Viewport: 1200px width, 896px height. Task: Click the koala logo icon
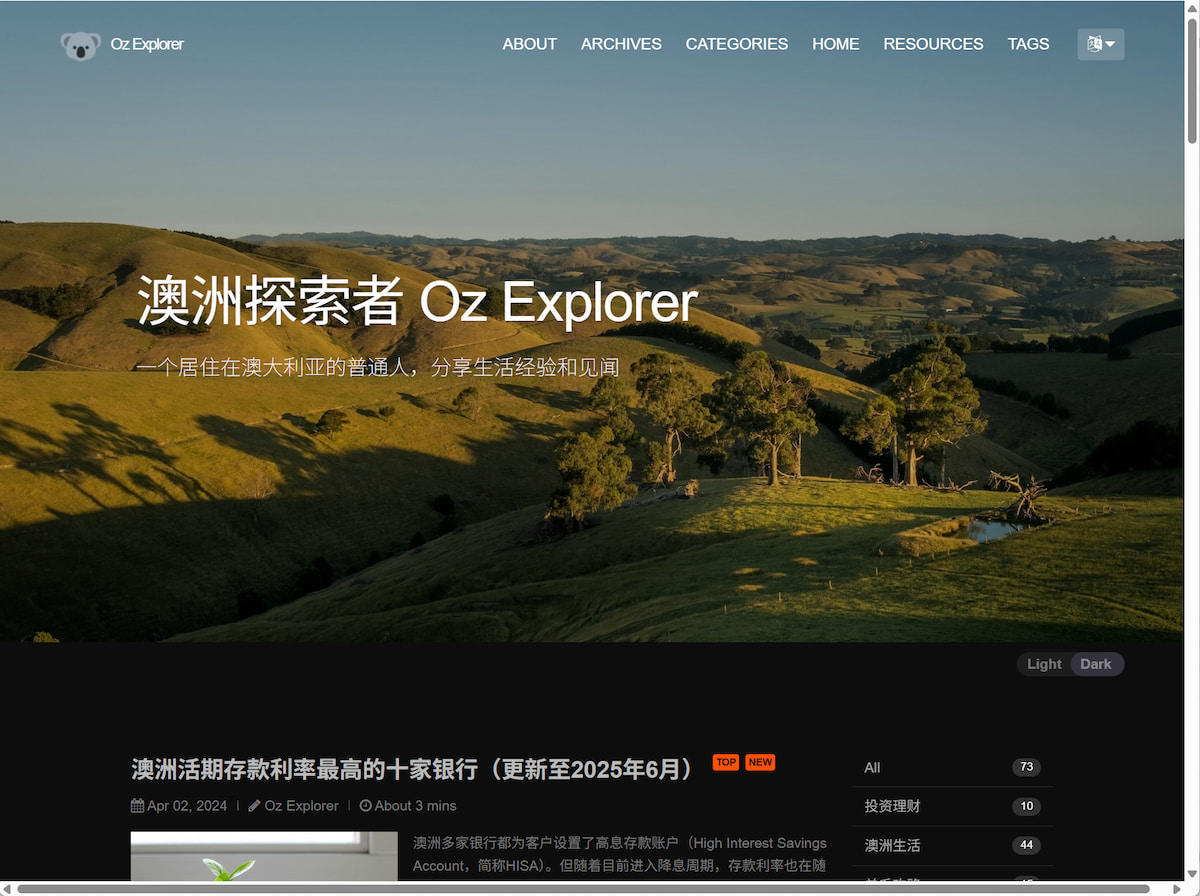pyautogui.click(x=80, y=45)
